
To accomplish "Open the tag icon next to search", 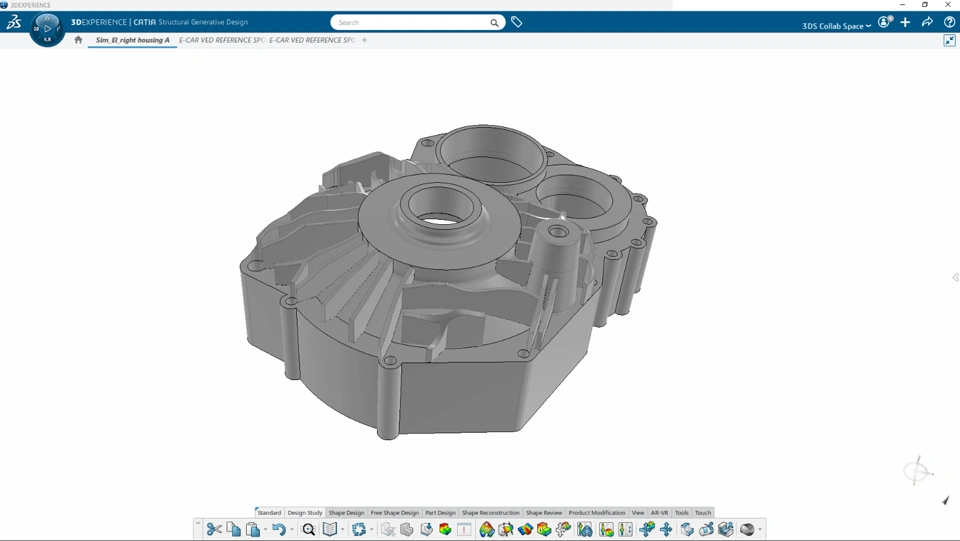I will [517, 22].
